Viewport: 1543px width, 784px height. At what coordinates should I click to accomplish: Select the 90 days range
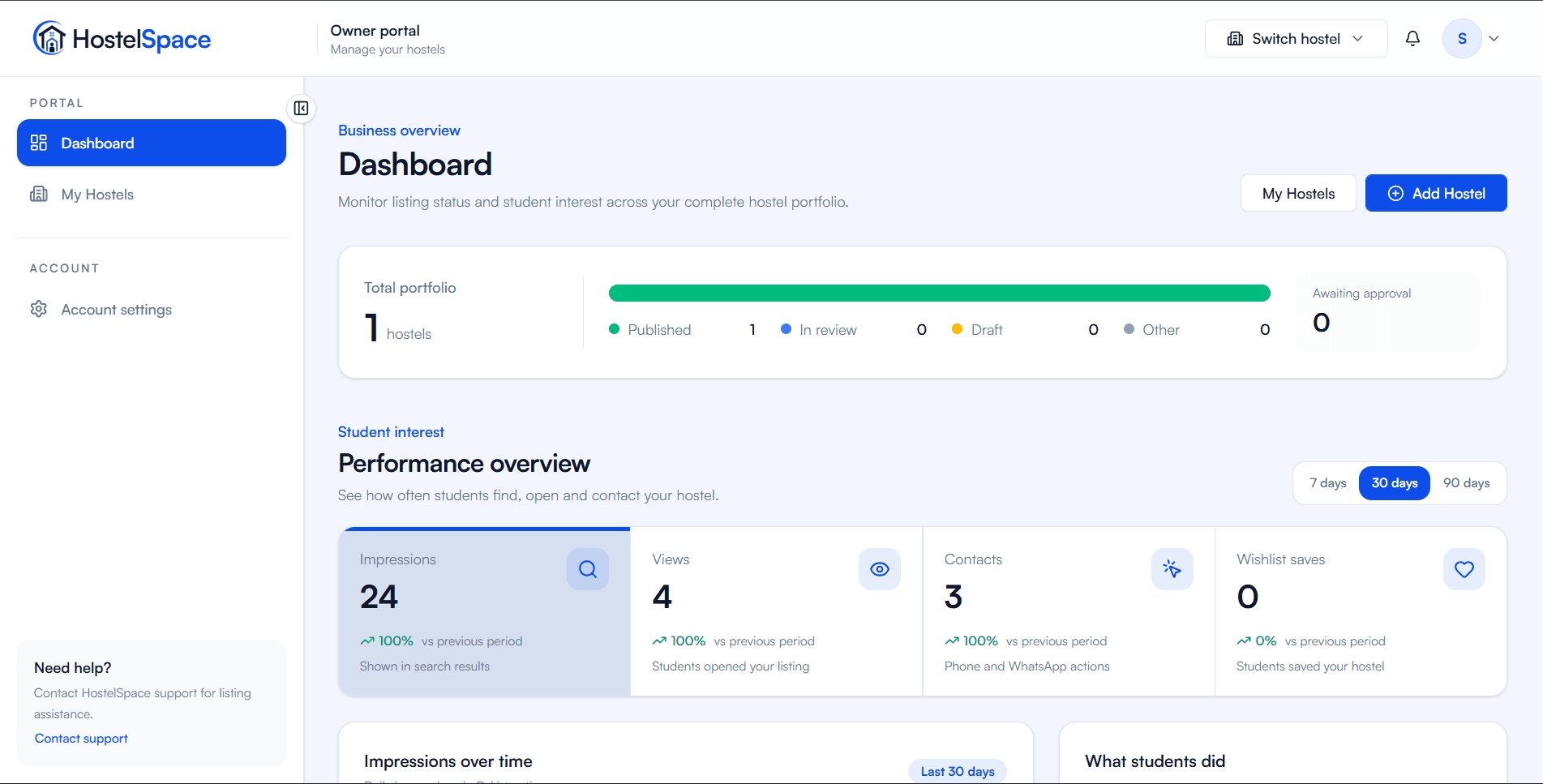[x=1466, y=483]
